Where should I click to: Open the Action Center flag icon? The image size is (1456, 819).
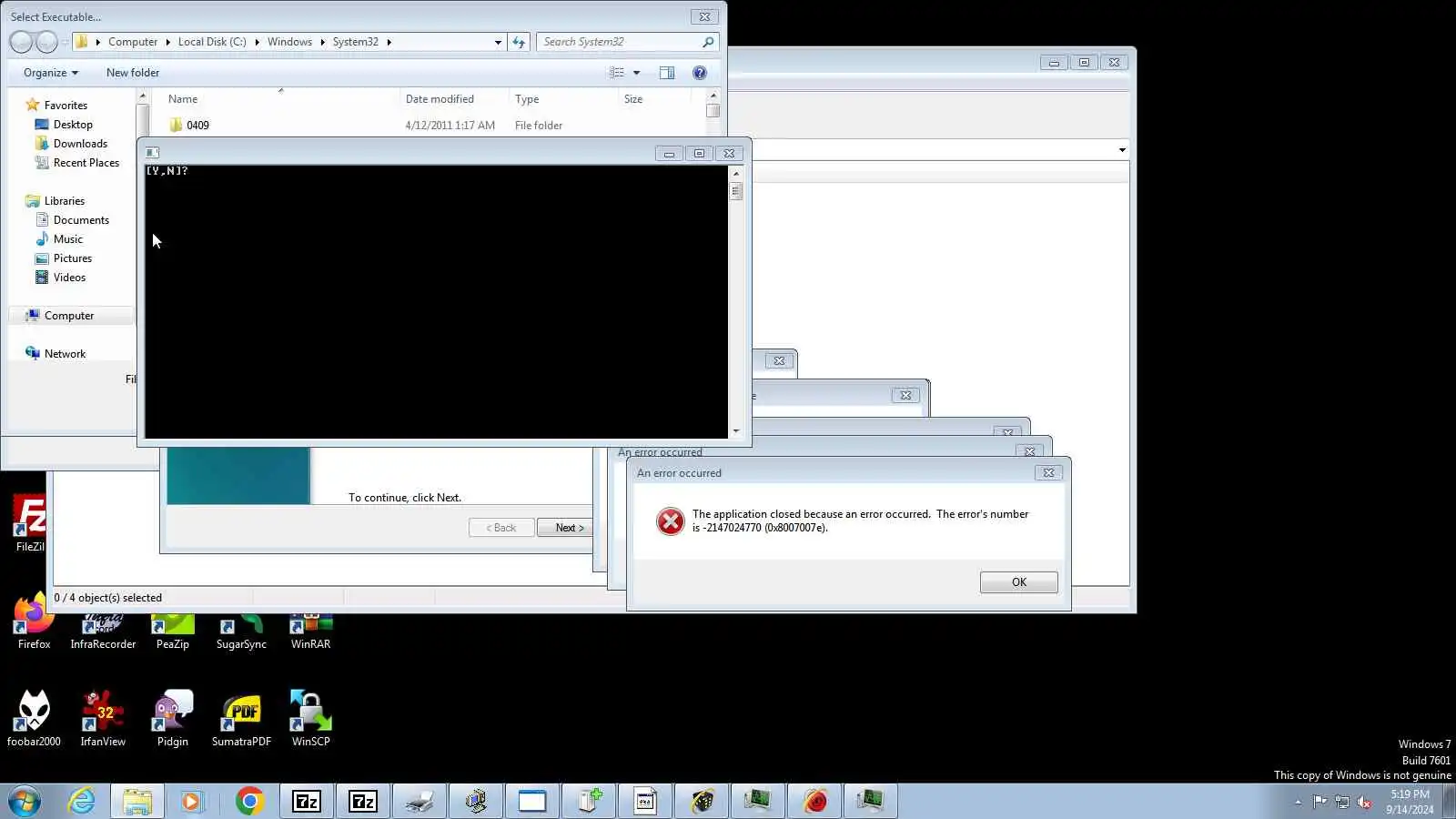coord(1320,802)
